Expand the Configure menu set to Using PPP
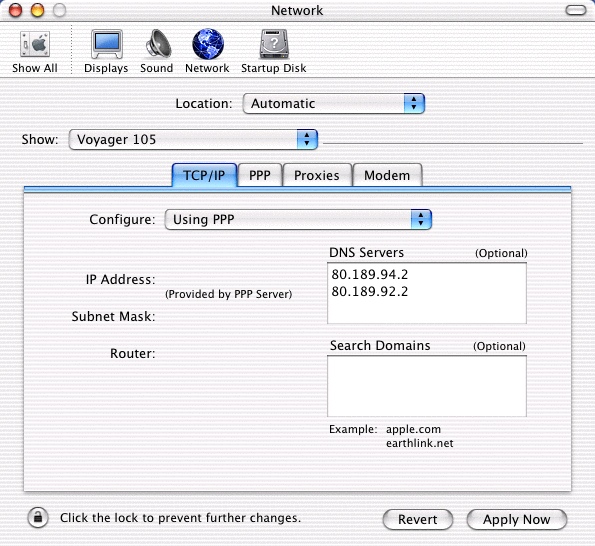The width and height of the screenshot is (595, 546). click(x=298, y=219)
